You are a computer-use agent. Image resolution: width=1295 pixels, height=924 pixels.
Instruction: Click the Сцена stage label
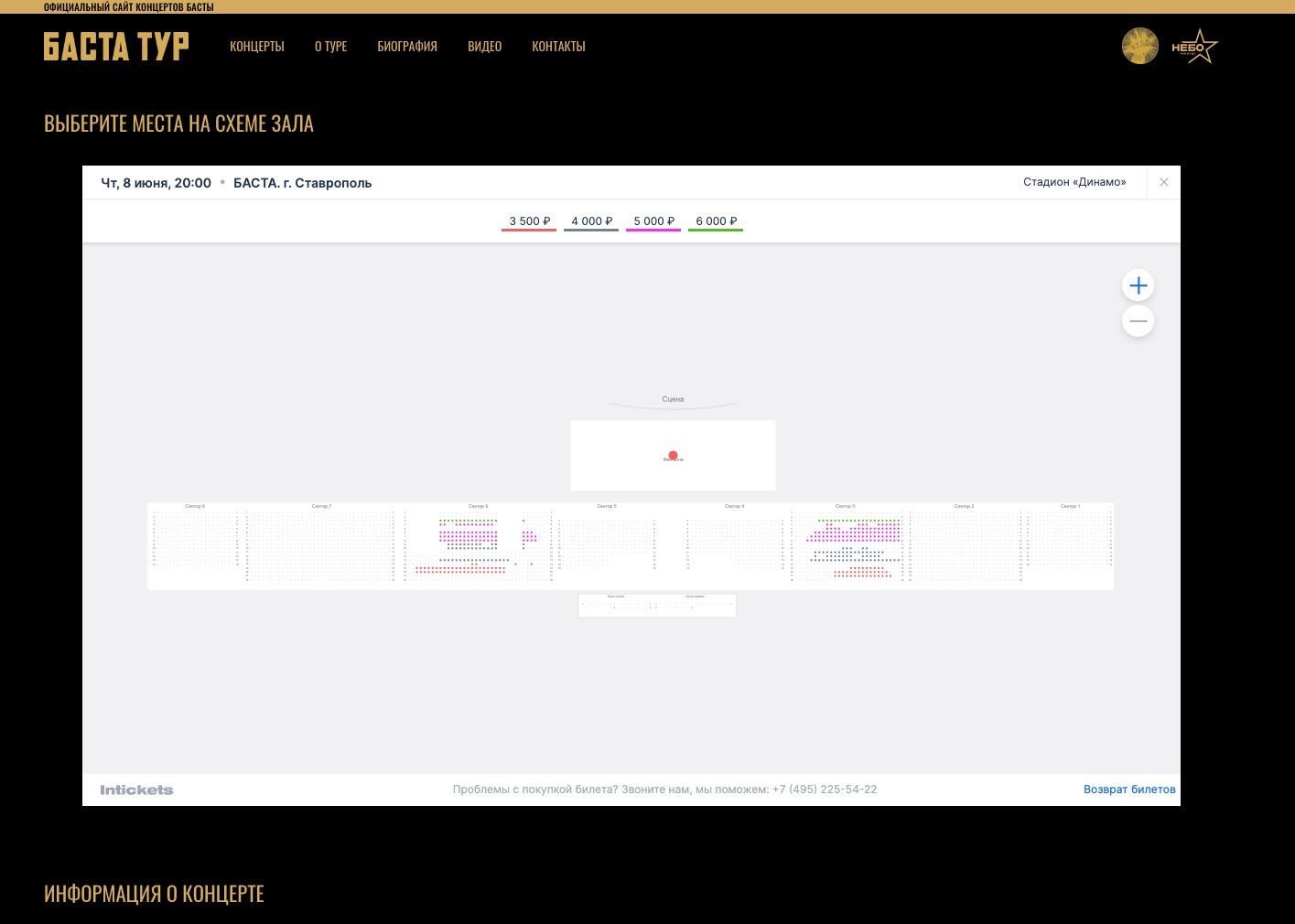673,399
